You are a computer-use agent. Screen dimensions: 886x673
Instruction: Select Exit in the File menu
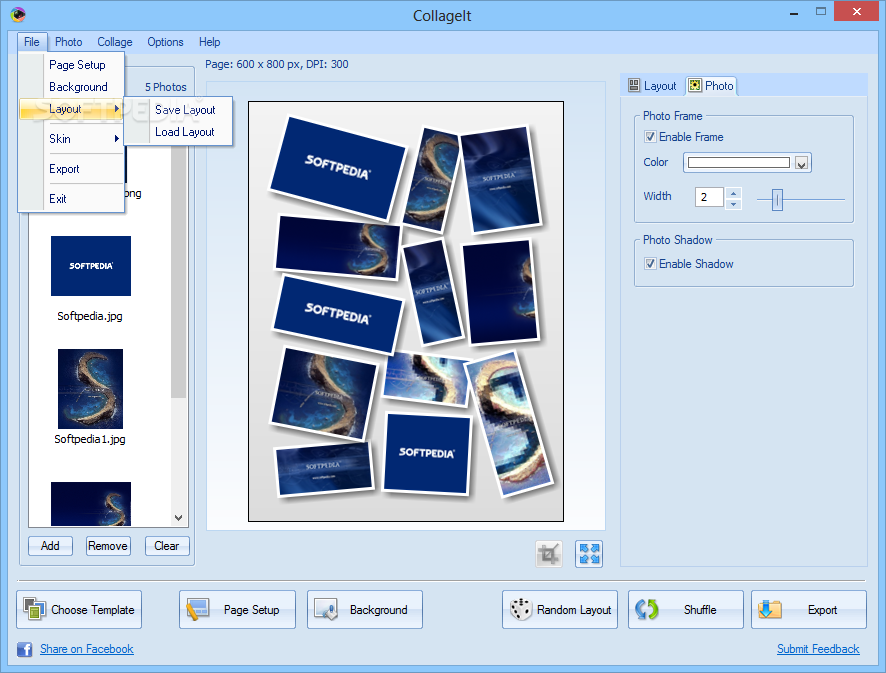tap(71, 199)
